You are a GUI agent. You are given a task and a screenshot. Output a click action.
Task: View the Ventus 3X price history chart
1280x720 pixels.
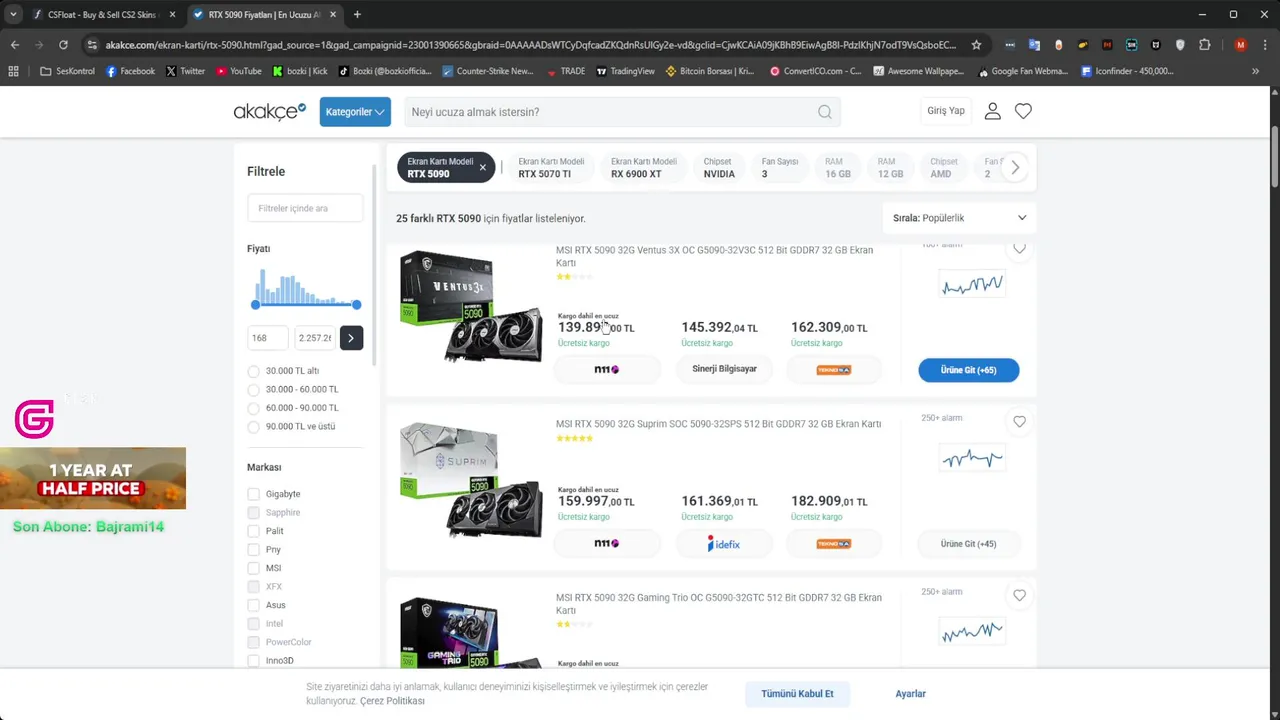coord(972,285)
